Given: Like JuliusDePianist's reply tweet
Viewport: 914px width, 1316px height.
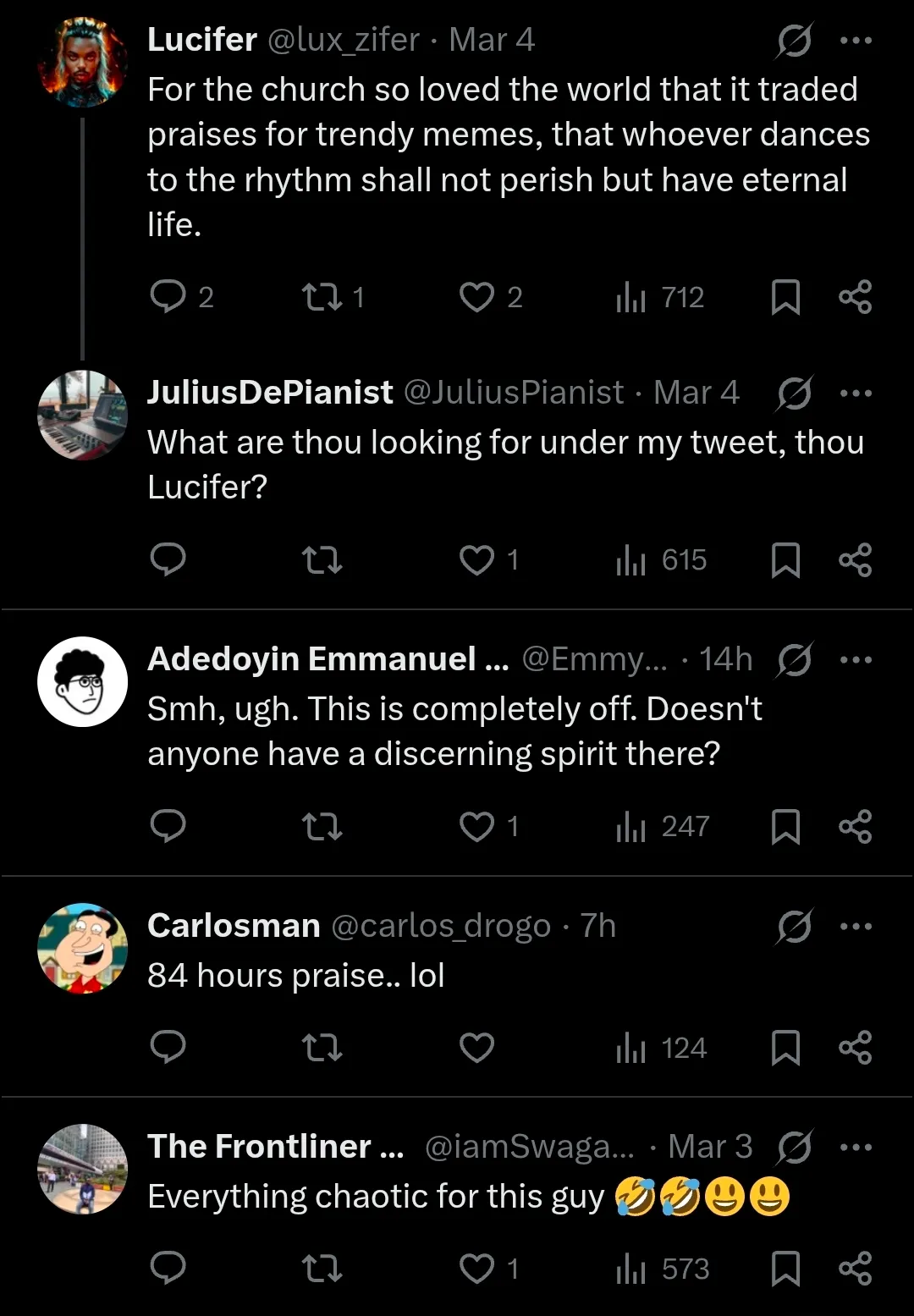Looking at the screenshot, I should 476,560.
